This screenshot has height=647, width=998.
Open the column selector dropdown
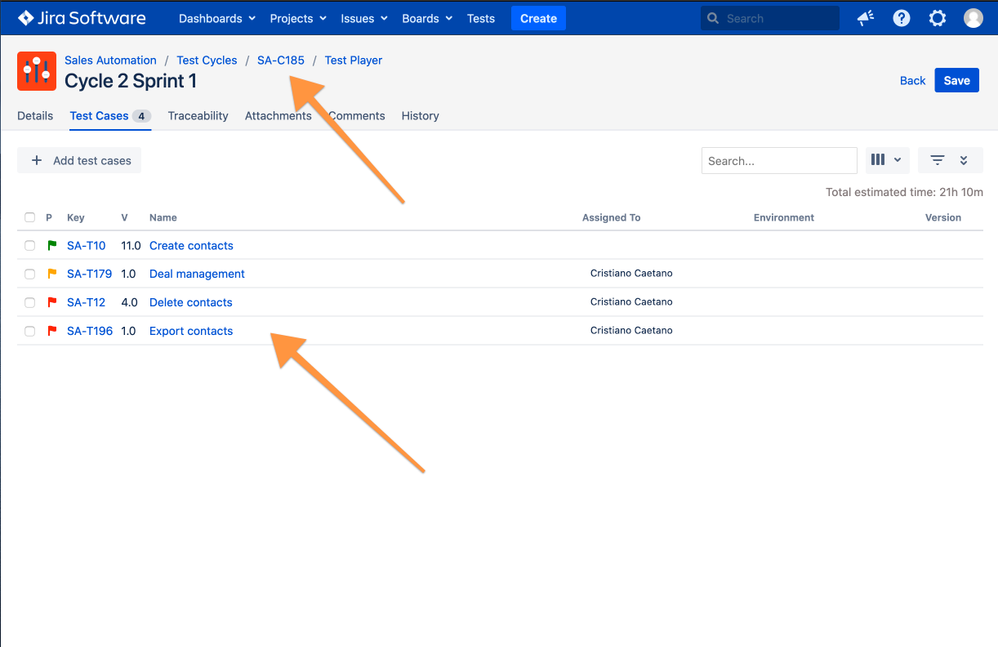[x=886, y=160]
